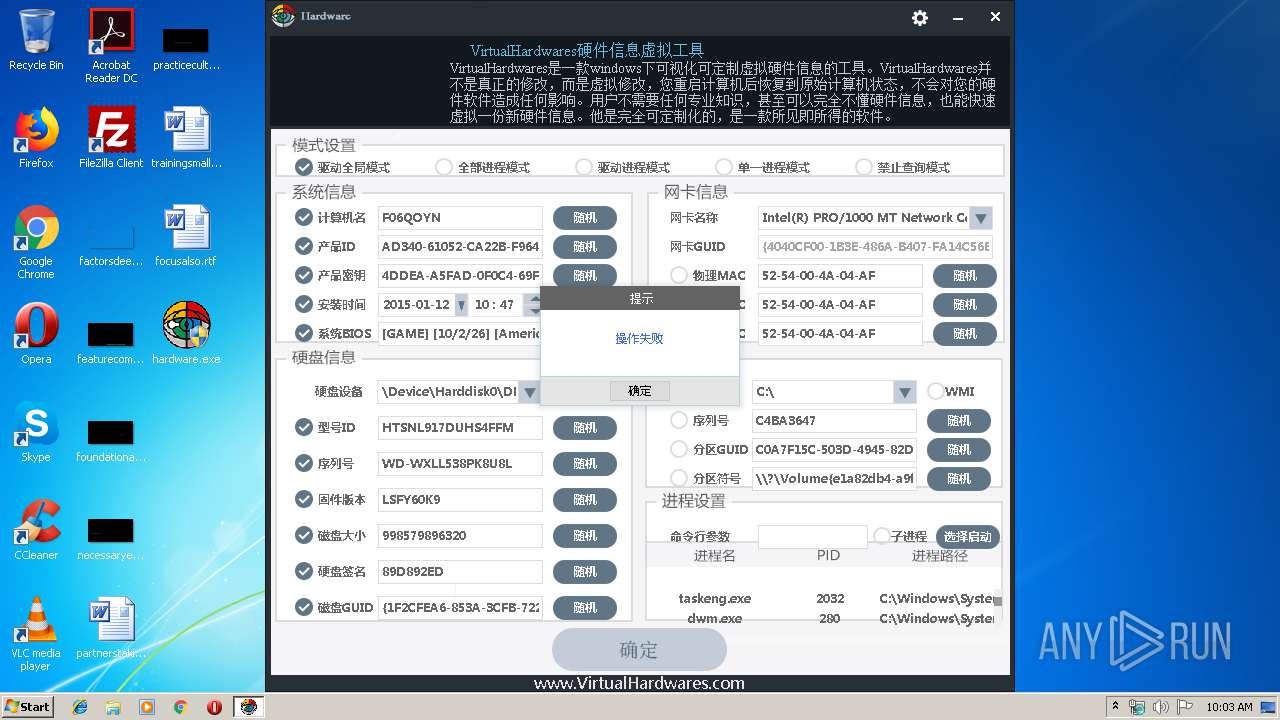This screenshot has height=720, width=1280.
Task: Click 随机 next to 分区GUID field
Action: coord(959,450)
